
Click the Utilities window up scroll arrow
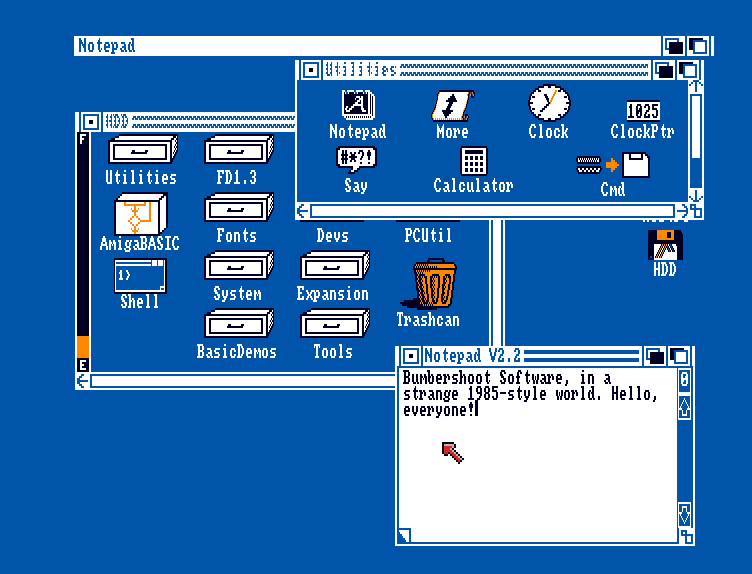coord(695,87)
